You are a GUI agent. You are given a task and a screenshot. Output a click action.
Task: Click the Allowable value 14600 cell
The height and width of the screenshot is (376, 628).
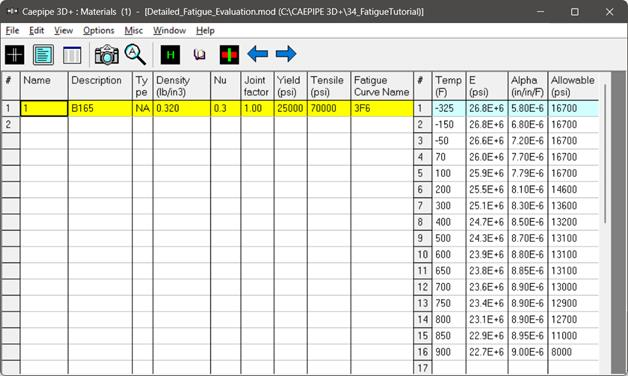[573, 189]
